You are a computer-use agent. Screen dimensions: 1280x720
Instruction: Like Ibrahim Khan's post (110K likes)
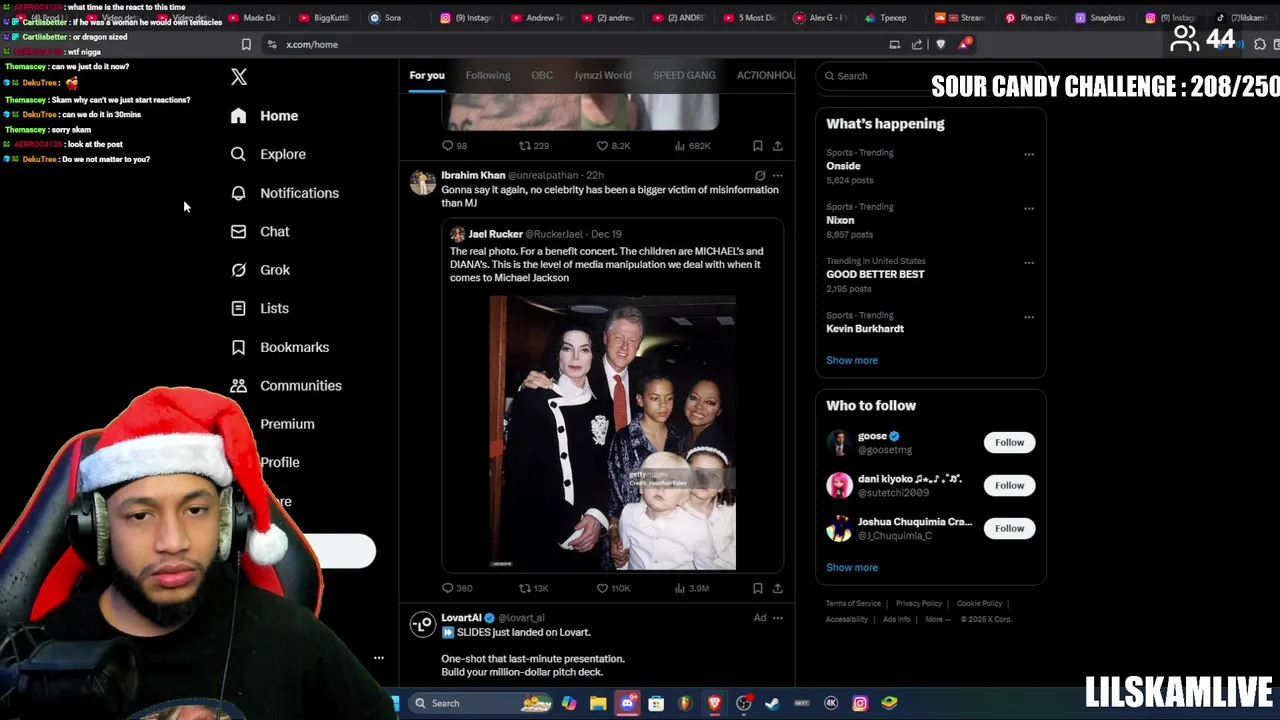pos(613,588)
